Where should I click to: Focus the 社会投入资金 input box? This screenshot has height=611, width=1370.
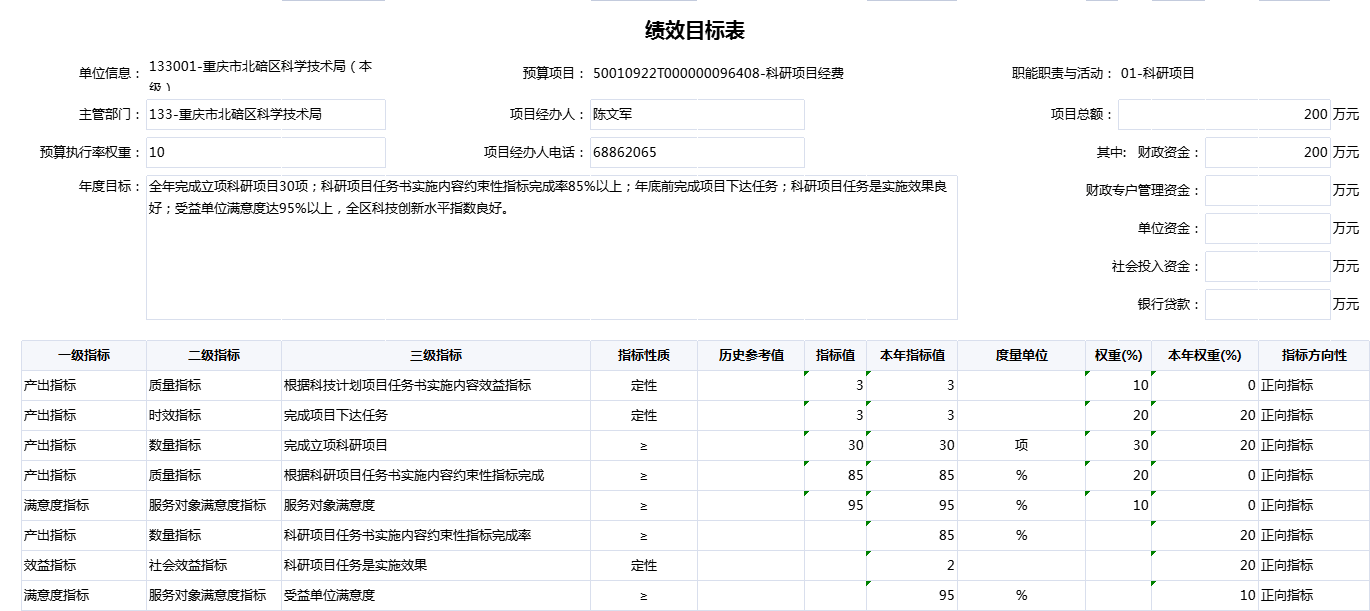click(1267, 266)
